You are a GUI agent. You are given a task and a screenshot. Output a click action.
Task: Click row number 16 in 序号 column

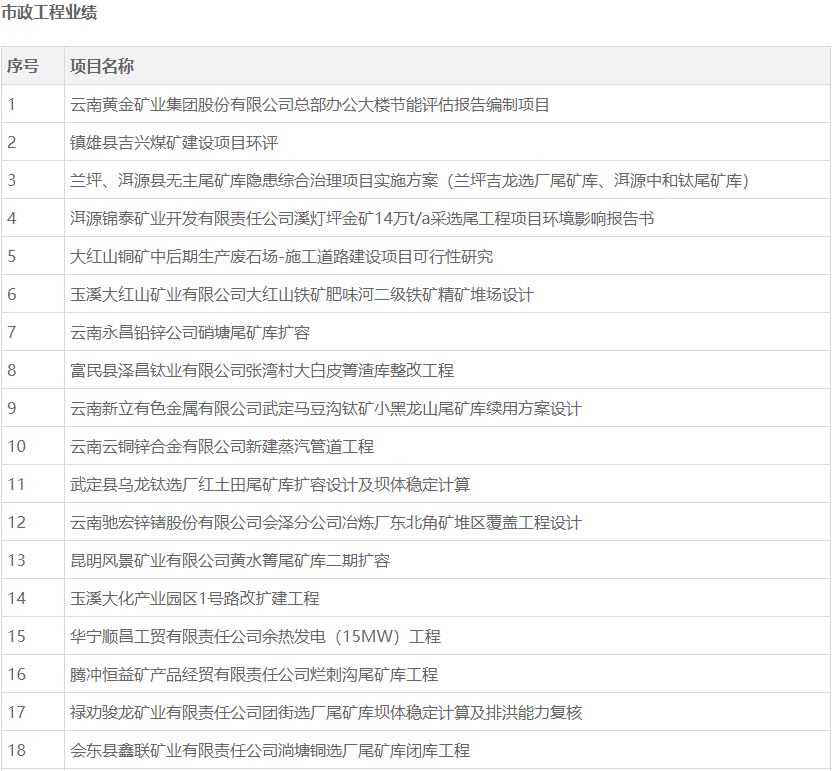click(x=16, y=674)
